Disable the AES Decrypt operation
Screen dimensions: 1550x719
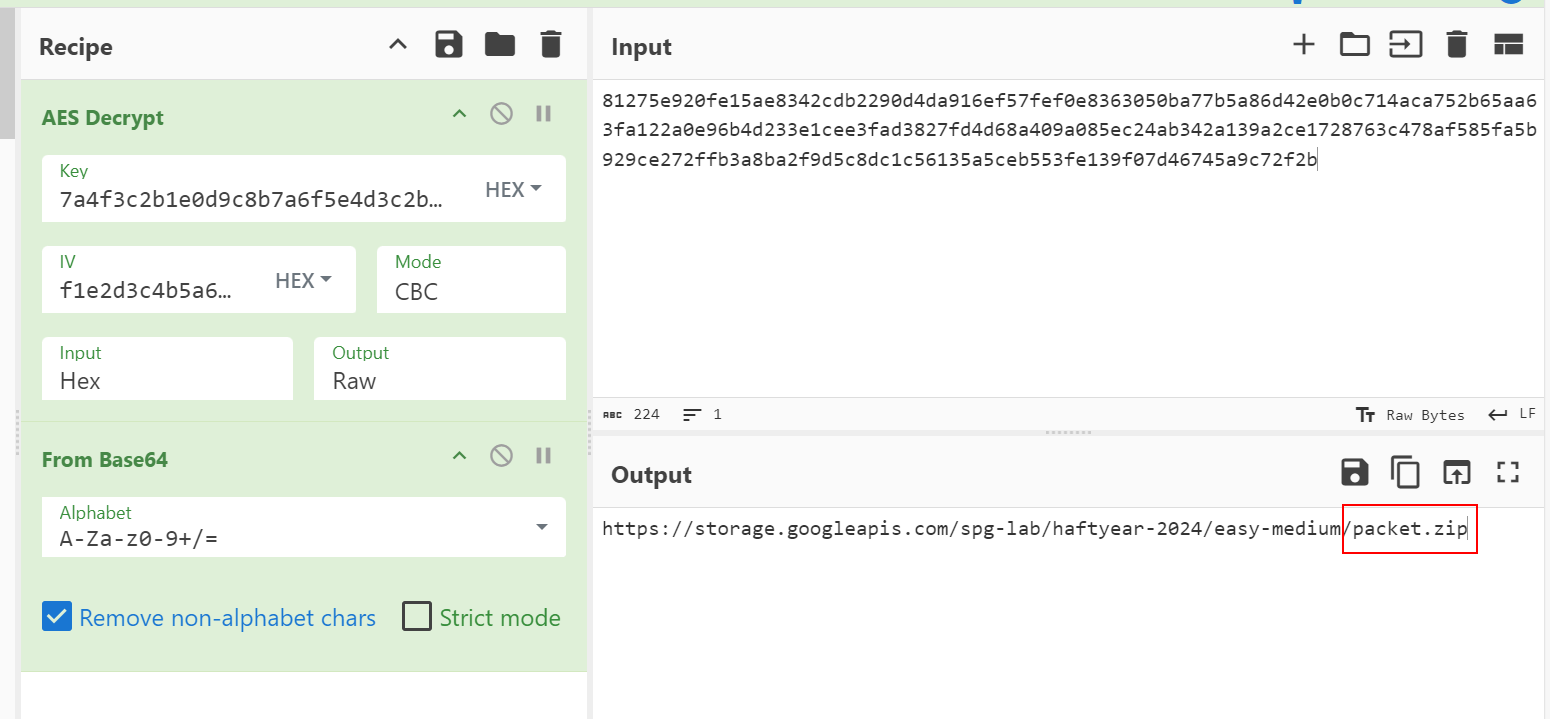(x=501, y=114)
